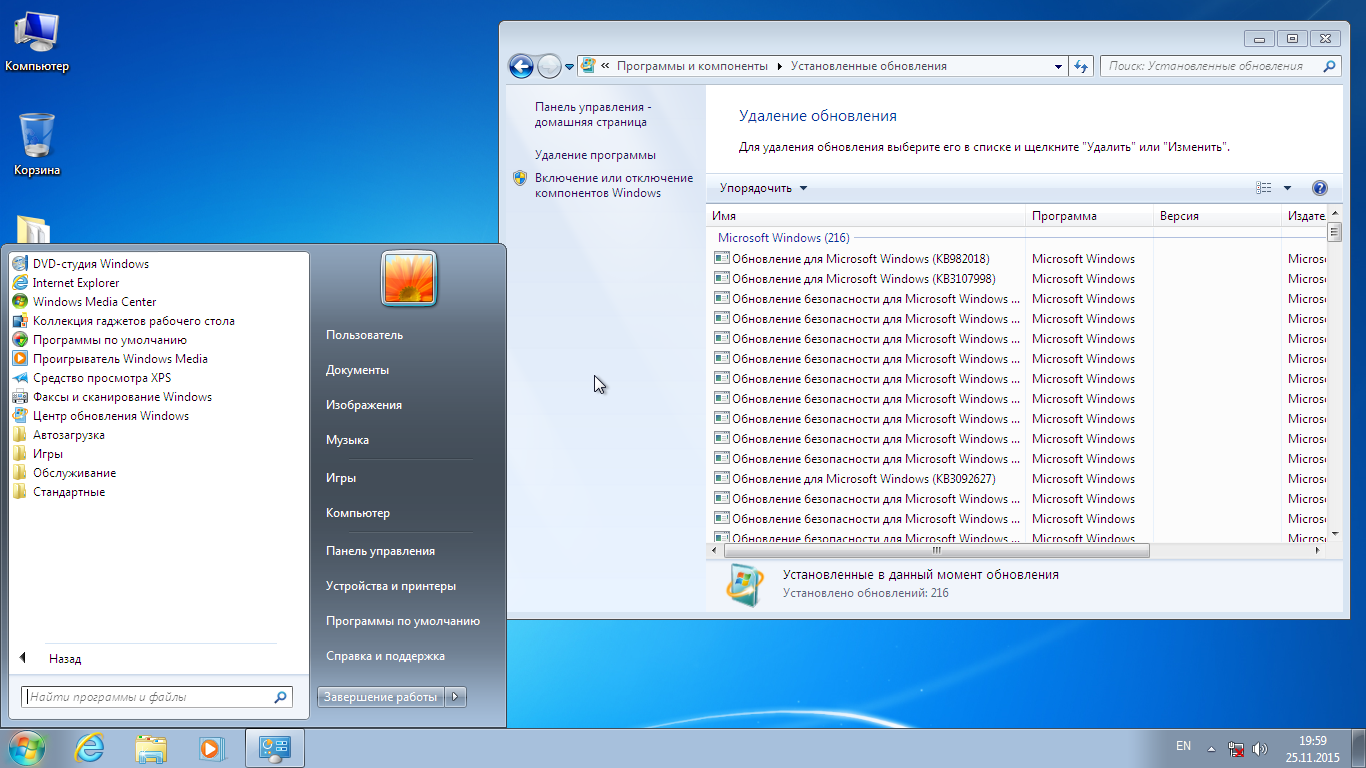Open the Упорядочить dropdown menu
Image resolution: width=1366 pixels, height=768 pixels.
(763, 188)
